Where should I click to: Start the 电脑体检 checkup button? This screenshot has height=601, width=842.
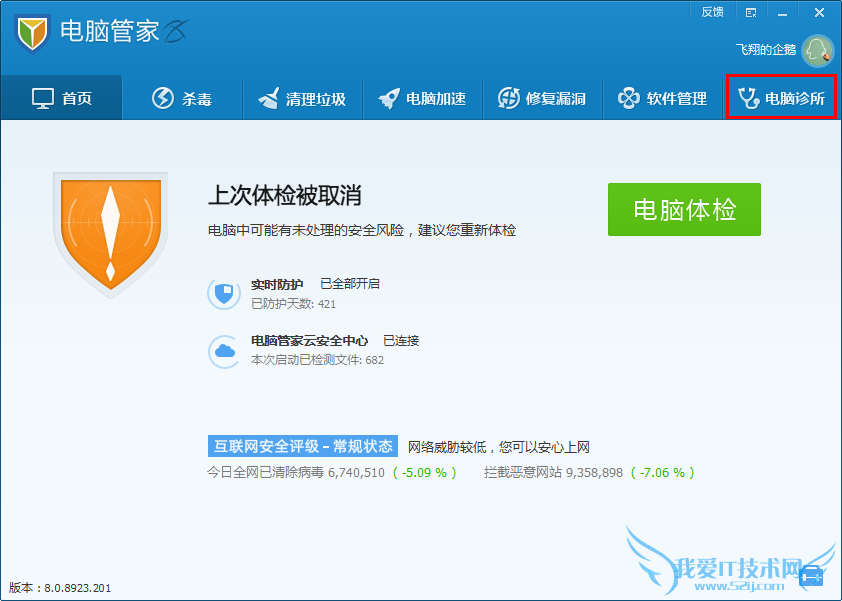[x=684, y=209]
